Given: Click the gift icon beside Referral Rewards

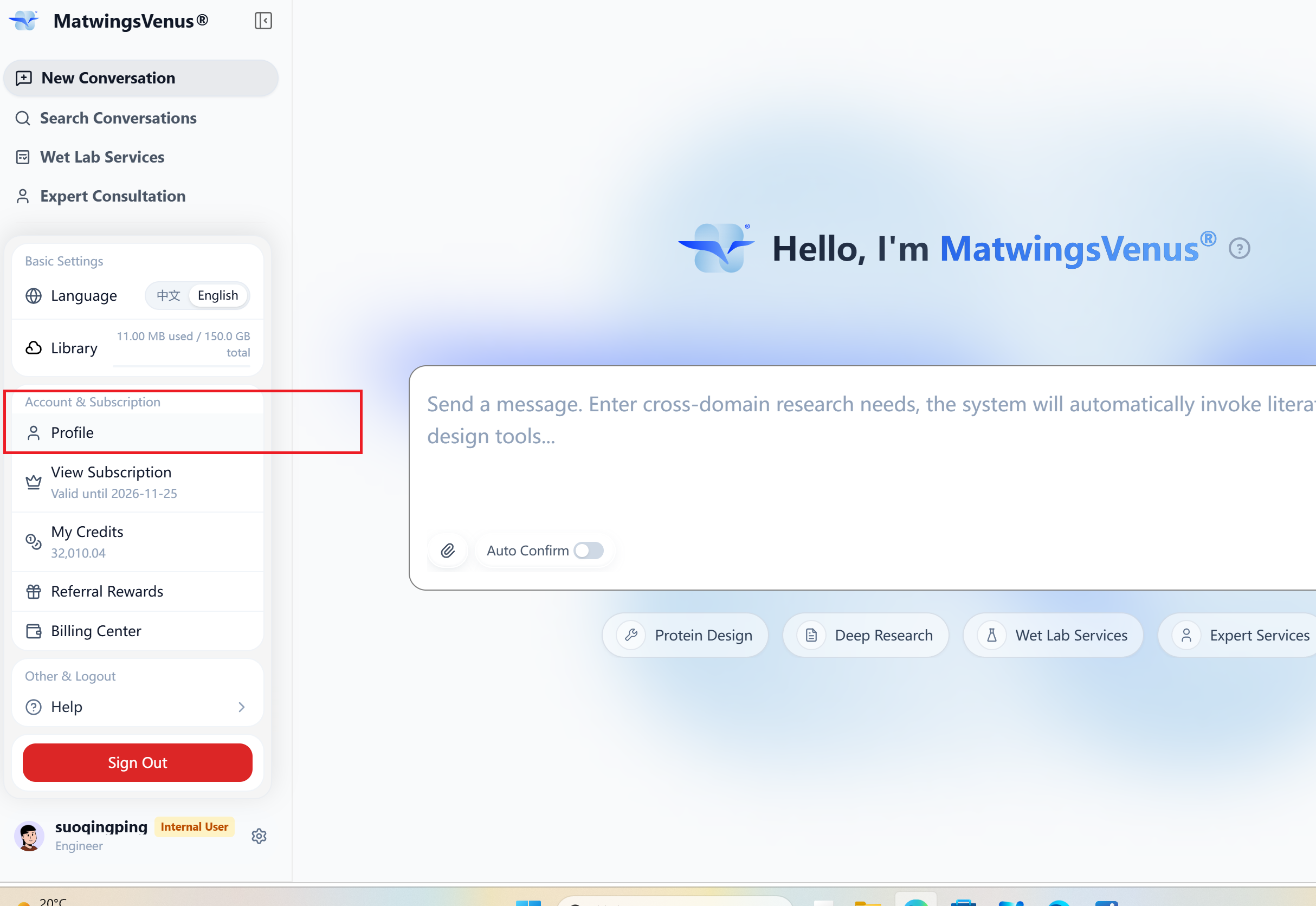Looking at the screenshot, I should 34,592.
